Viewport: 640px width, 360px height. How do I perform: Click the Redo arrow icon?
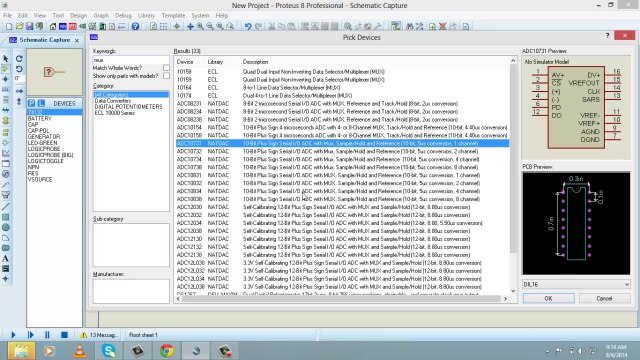tap(258, 26)
